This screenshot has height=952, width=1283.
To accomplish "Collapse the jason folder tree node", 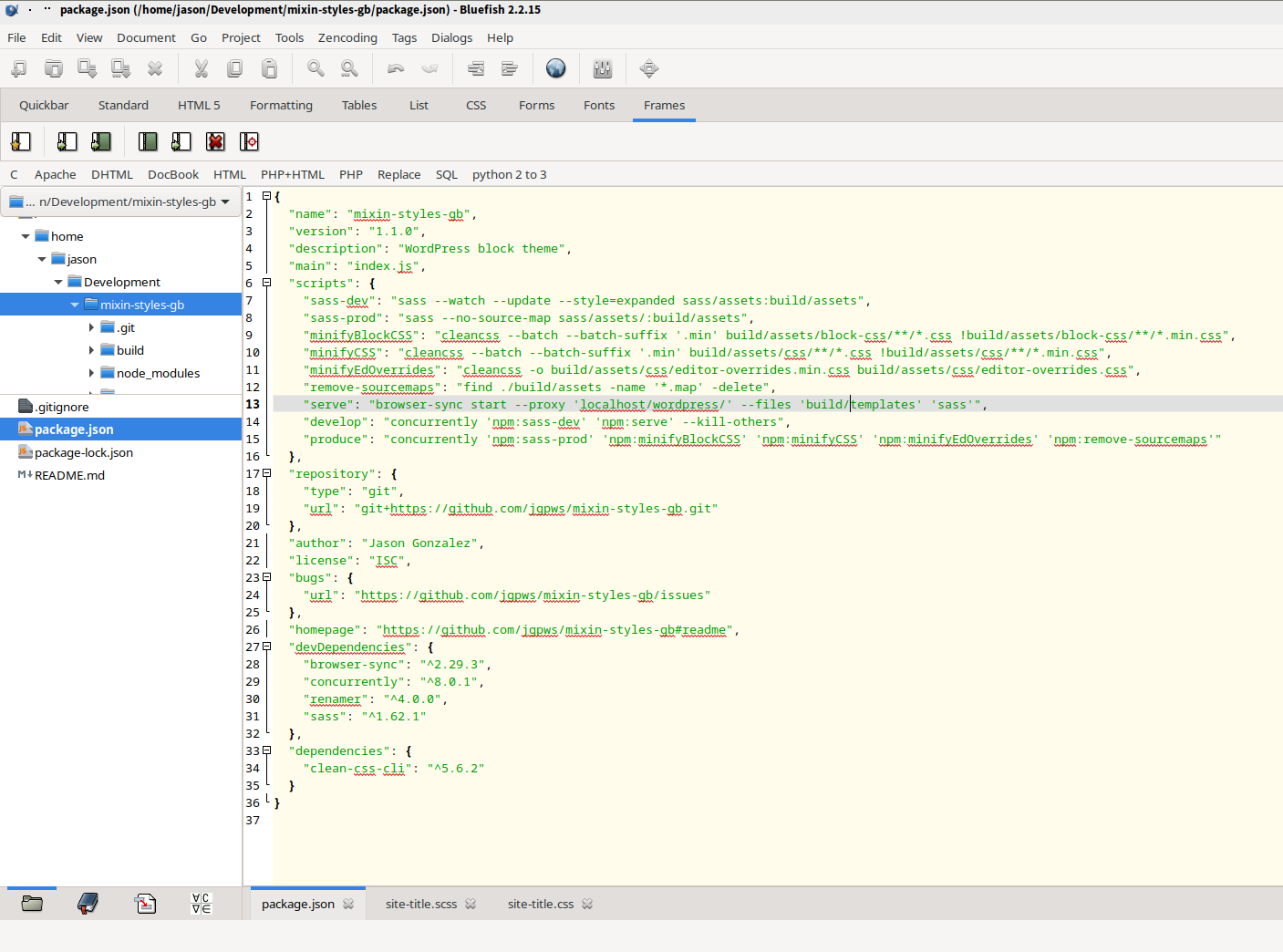I will pos(42,259).
